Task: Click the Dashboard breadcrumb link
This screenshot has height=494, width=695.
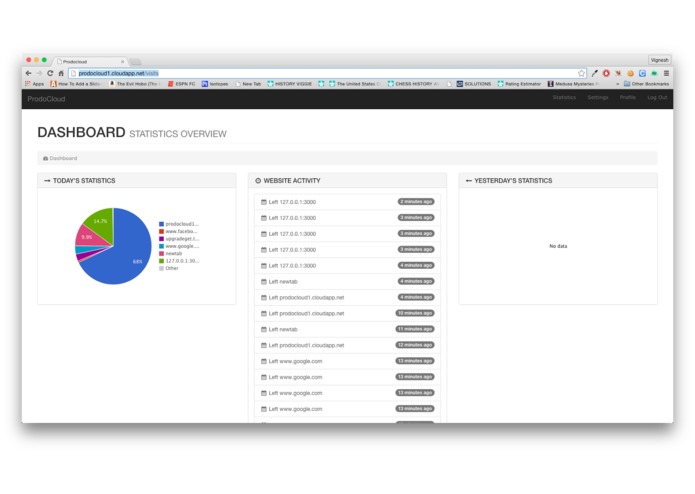Action: (x=63, y=158)
